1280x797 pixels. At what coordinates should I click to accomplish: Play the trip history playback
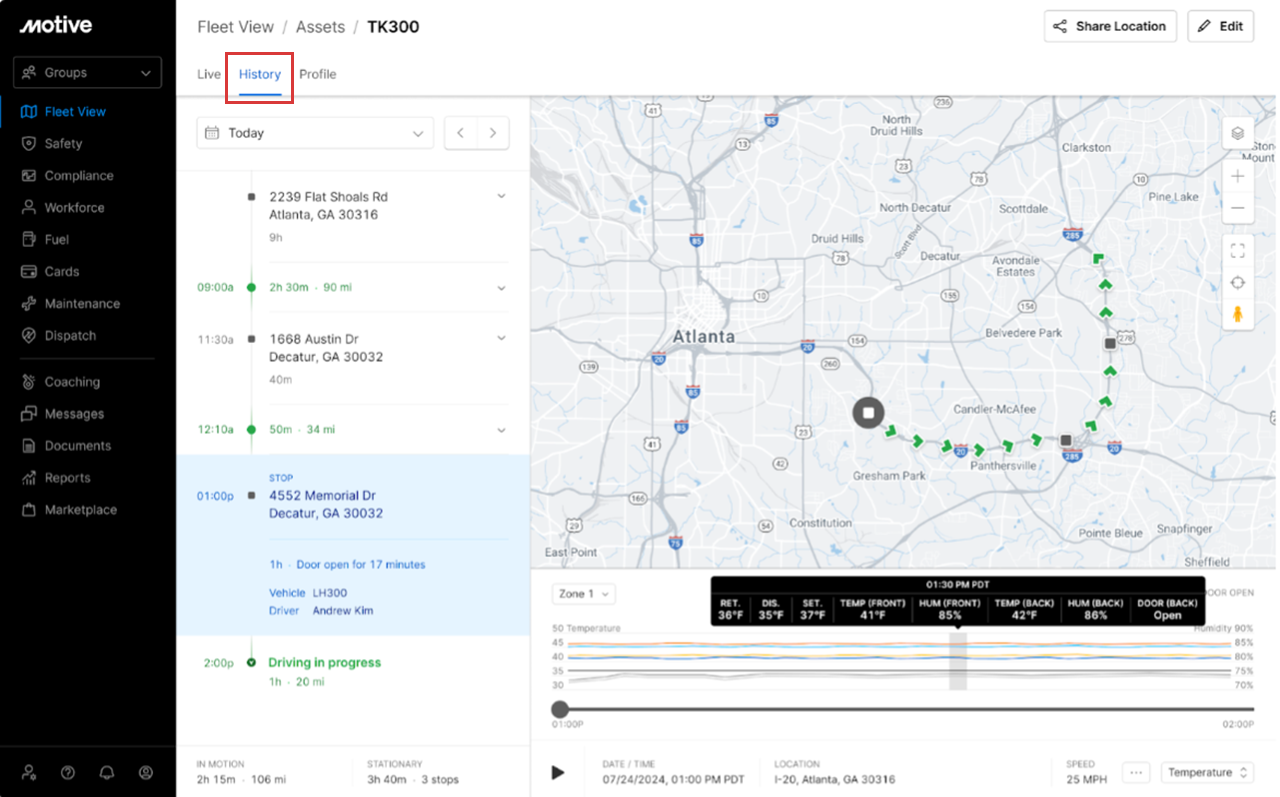(x=558, y=772)
